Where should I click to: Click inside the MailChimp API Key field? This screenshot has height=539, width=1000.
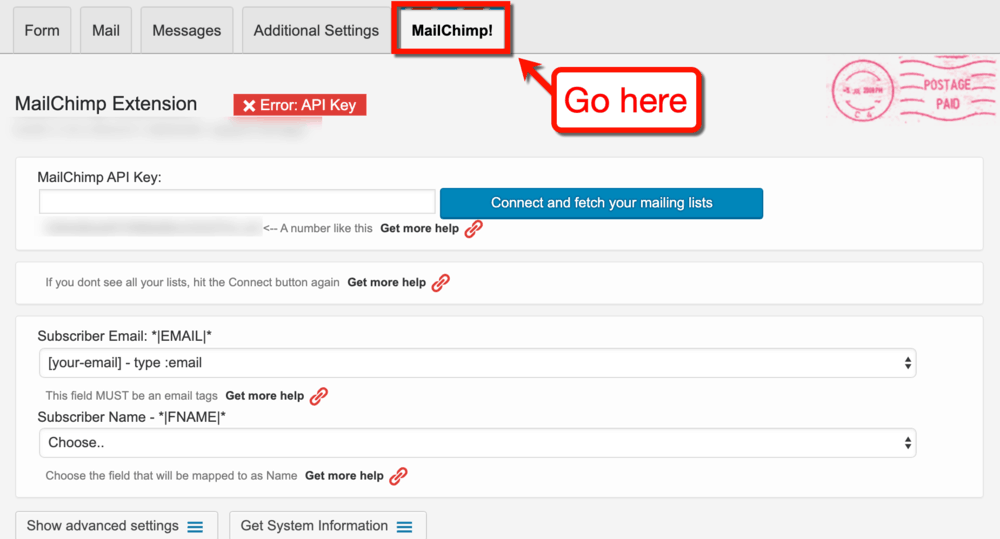click(x=237, y=202)
